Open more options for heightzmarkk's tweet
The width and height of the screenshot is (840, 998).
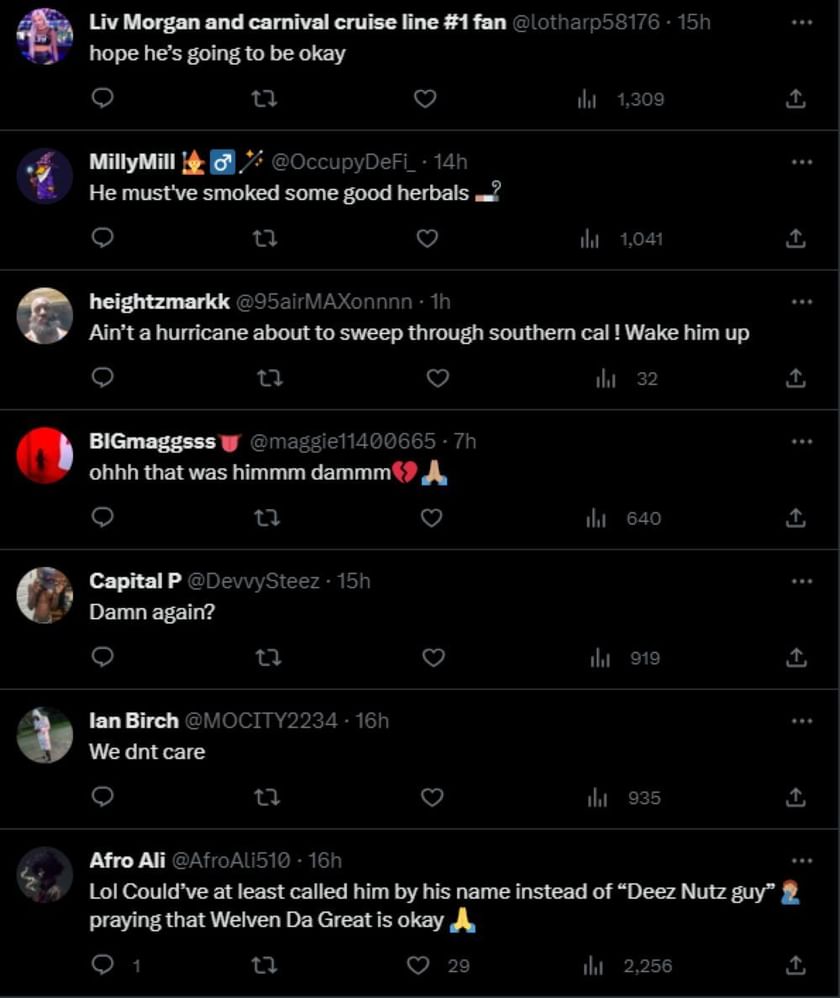(801, 301)
